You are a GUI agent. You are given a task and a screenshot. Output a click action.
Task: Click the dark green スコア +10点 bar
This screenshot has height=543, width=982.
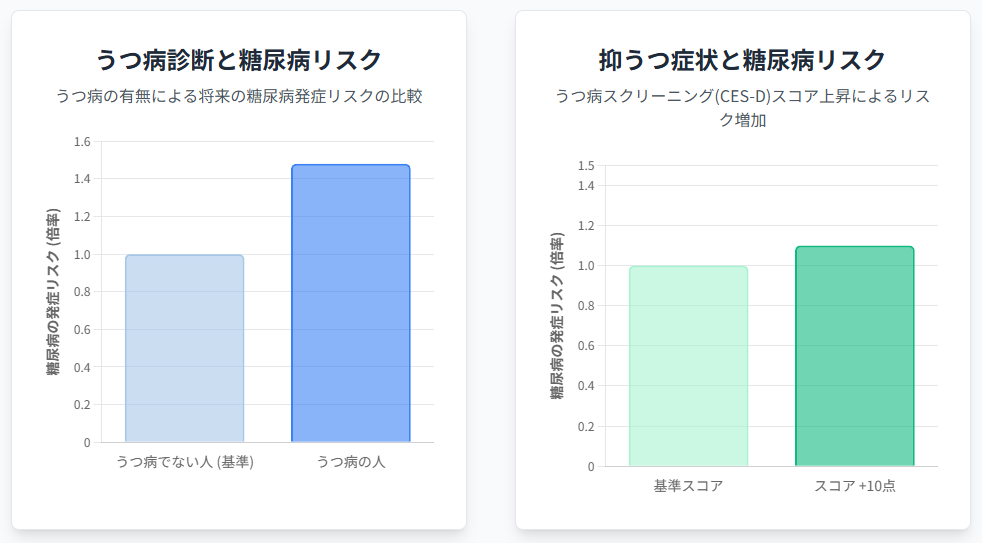854,356
